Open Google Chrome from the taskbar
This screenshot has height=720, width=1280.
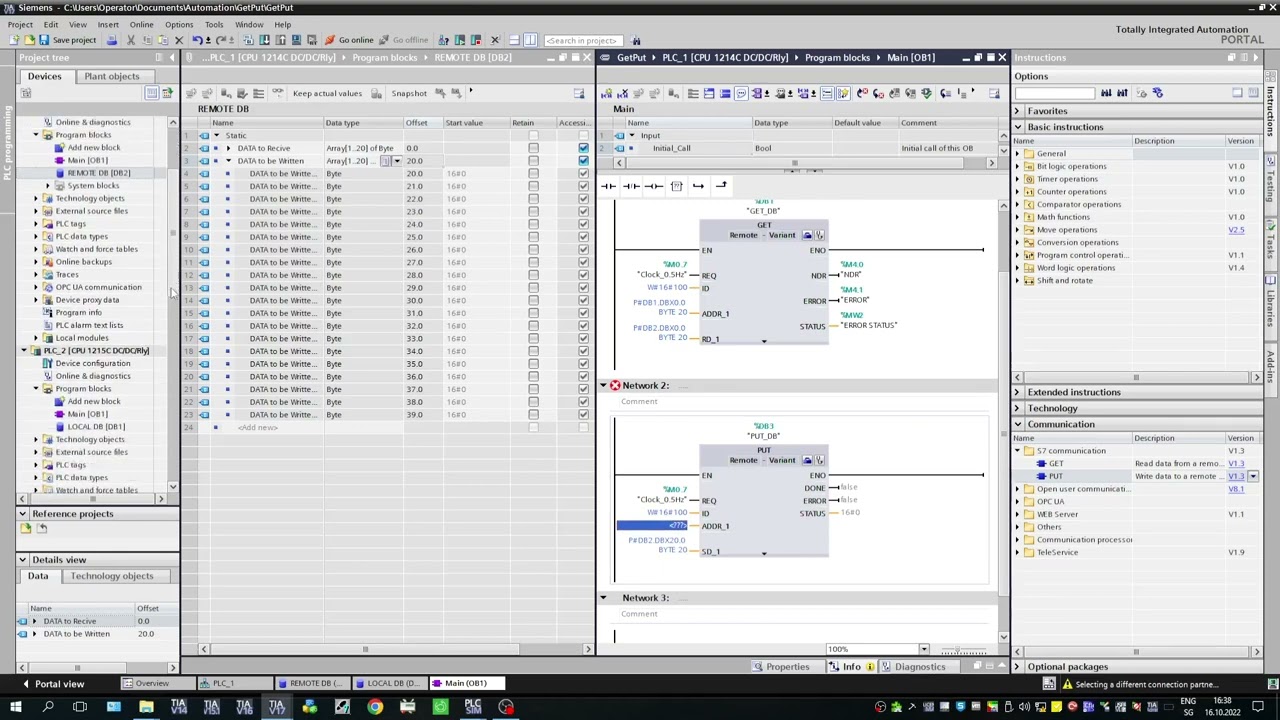click(x=375, y=707)
